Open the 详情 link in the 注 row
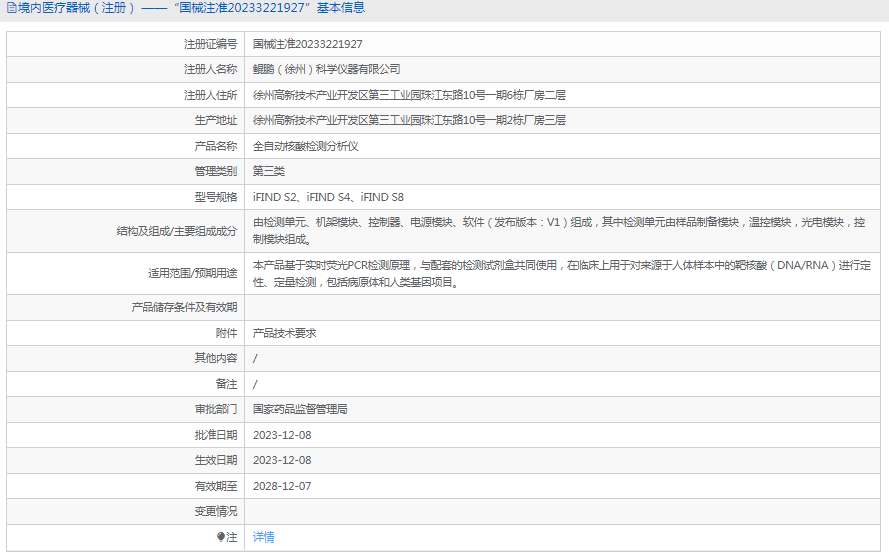Screen dimensions: 889x559 point(264,537)
